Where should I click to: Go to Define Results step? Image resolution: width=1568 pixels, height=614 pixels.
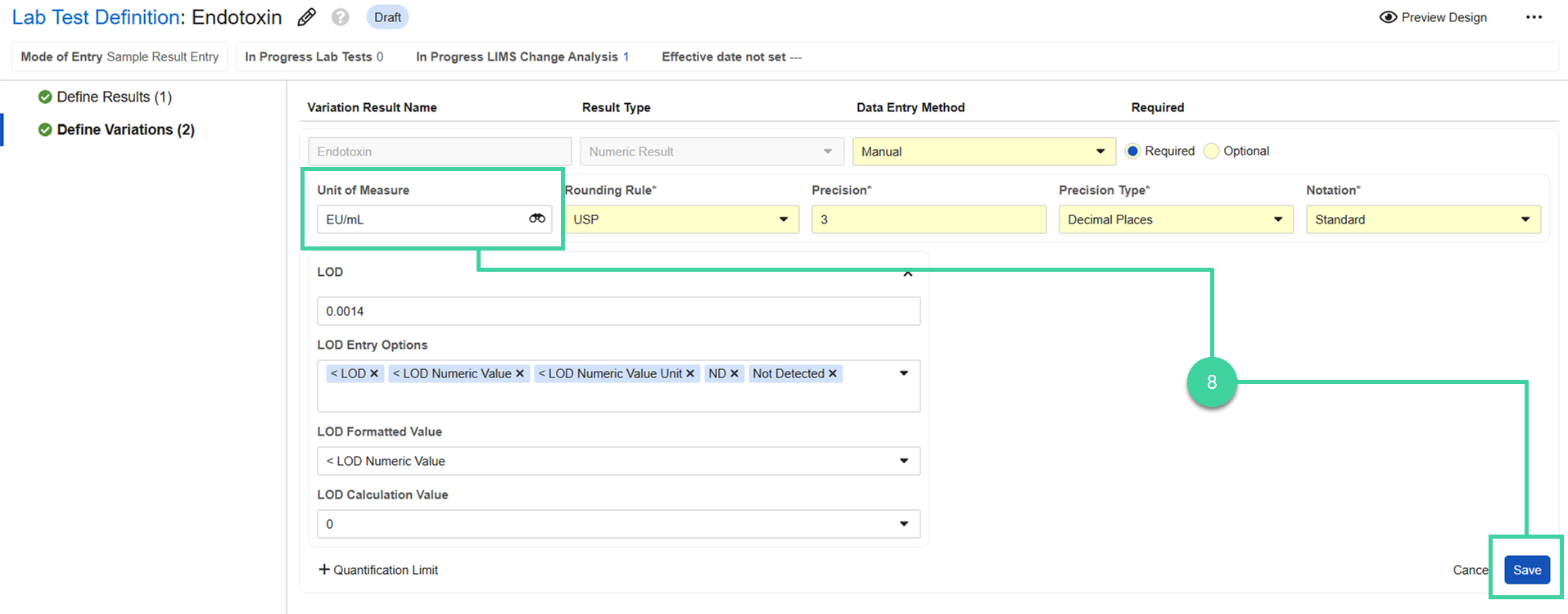pos(114,97)
